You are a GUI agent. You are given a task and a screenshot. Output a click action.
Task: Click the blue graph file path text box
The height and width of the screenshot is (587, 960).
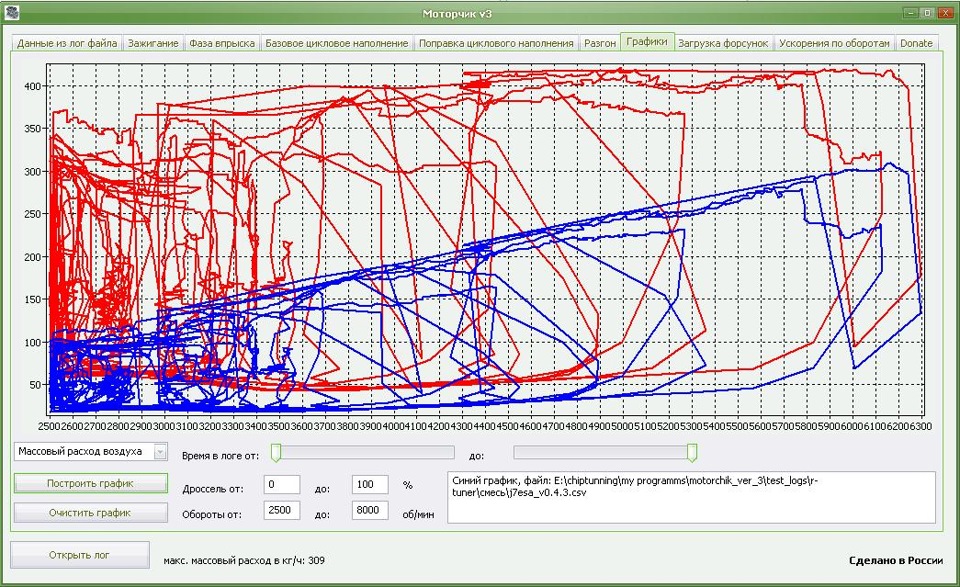691,497
